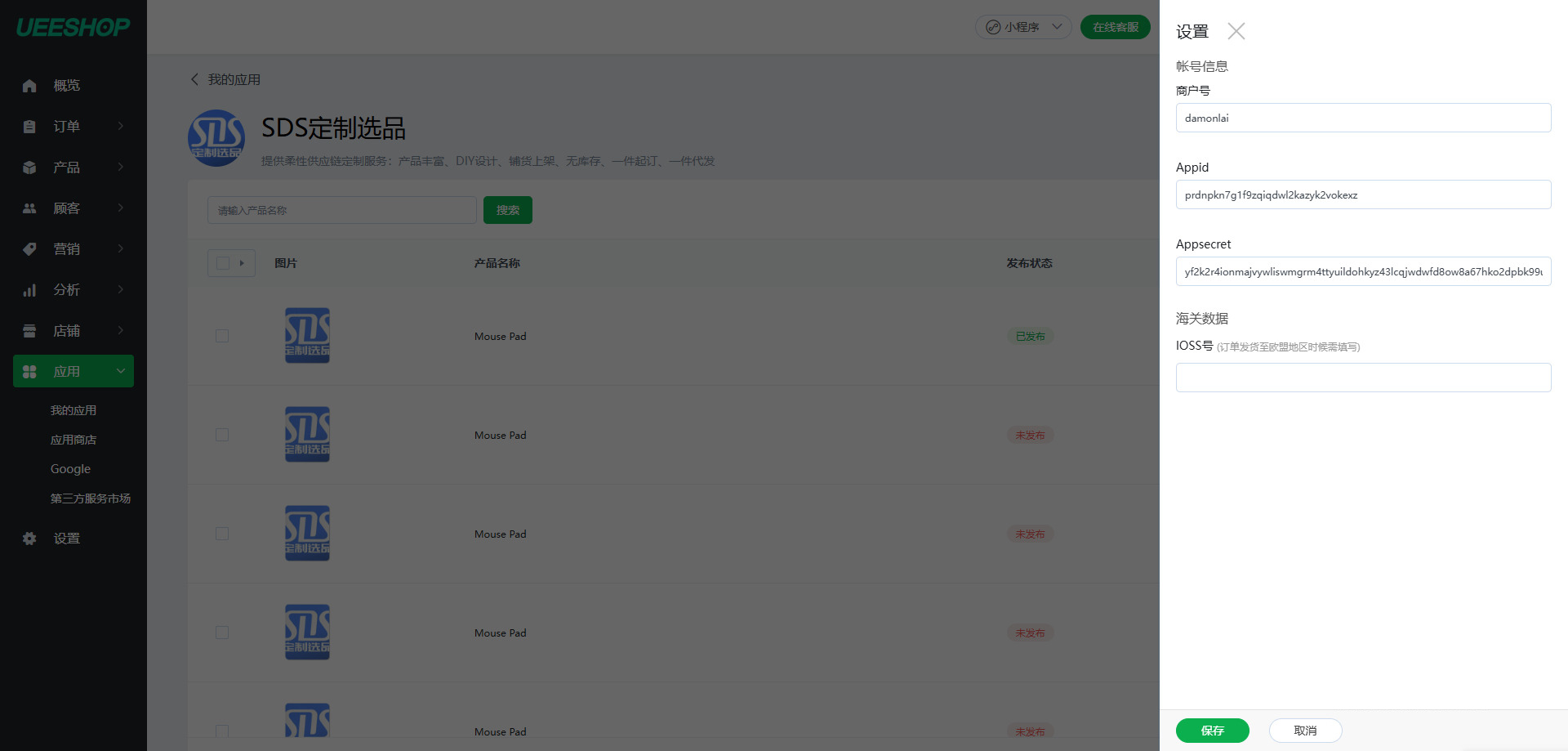Click into the IOSS号 input field
The image size is (1568, 751).
1363,378
